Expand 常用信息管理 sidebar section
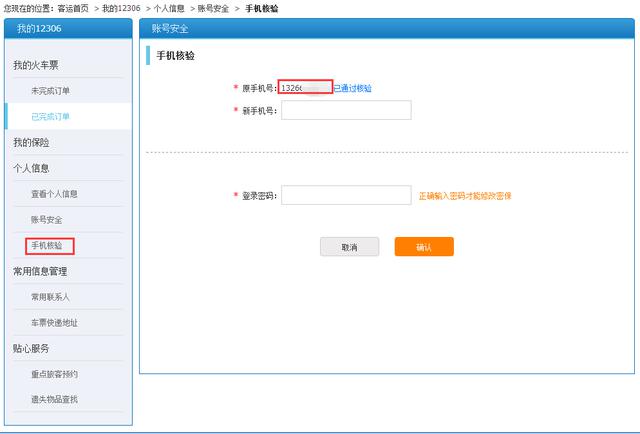Image resolution: width=640 pixels, height=434 pixels. pos(40,271)
